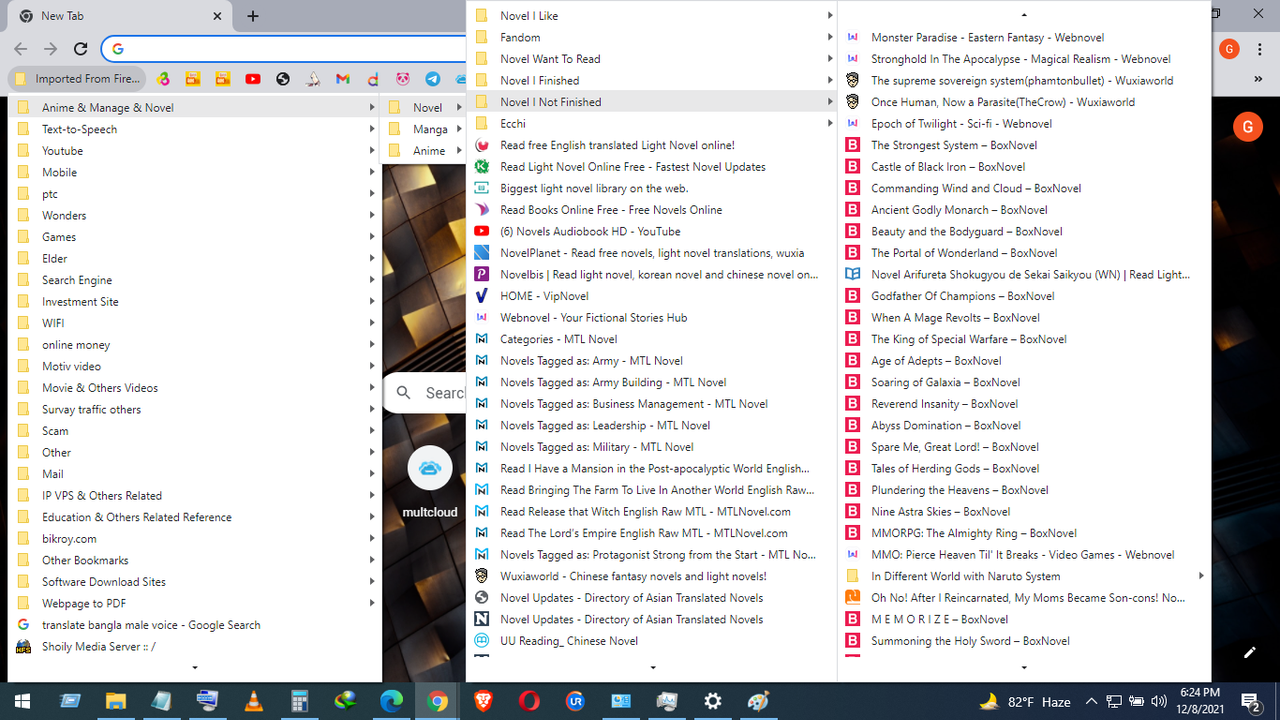
Task: Open Telegram bookmark icon in bookmarks bar
Action: click(x=433, y=79)
